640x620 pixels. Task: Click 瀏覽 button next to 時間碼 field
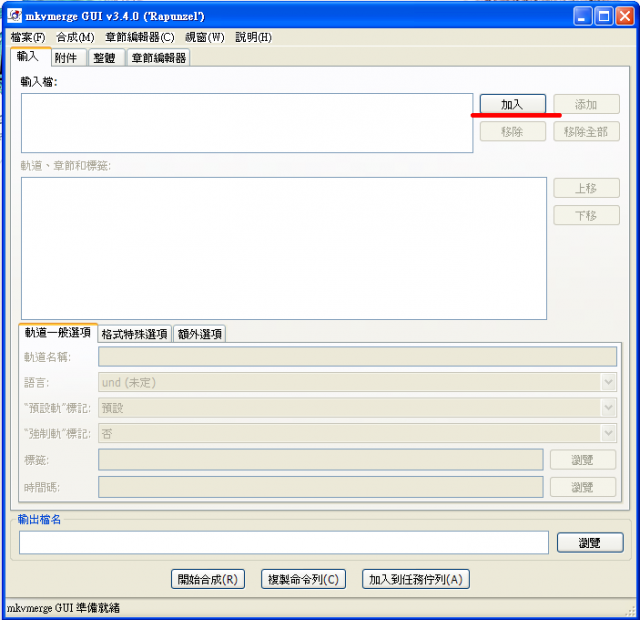583,487
